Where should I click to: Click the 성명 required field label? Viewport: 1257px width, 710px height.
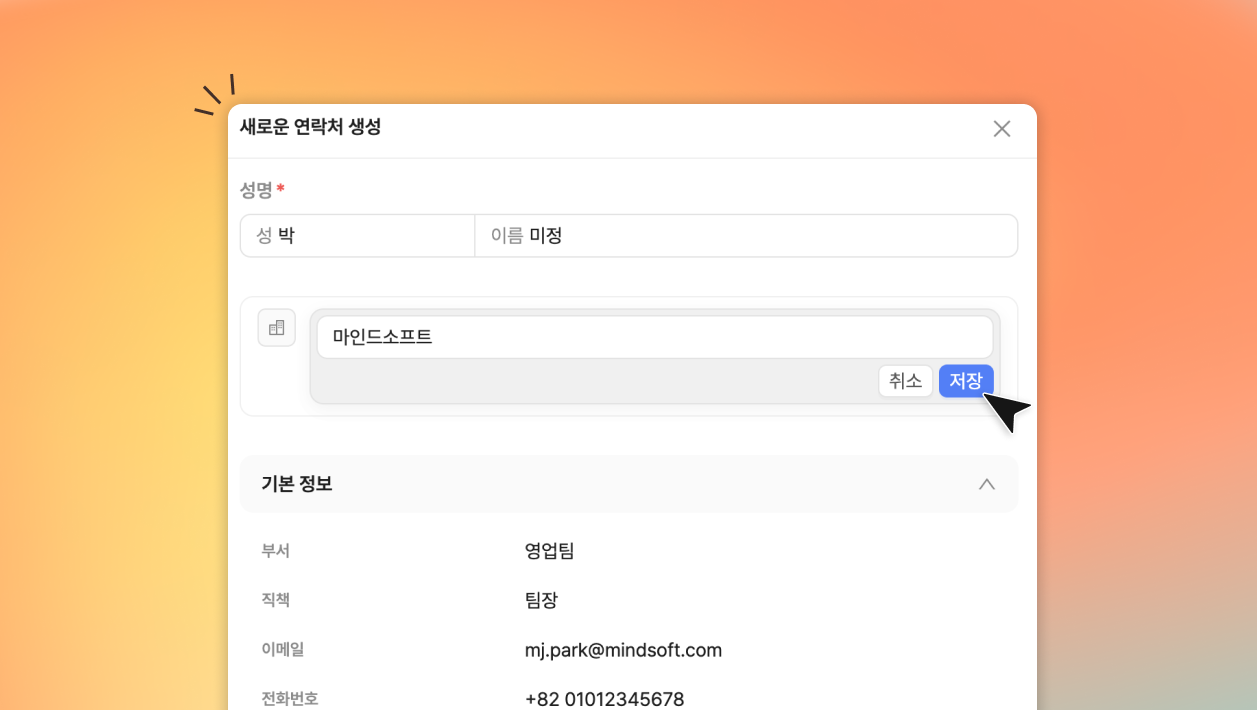click(x=256, y=189)
